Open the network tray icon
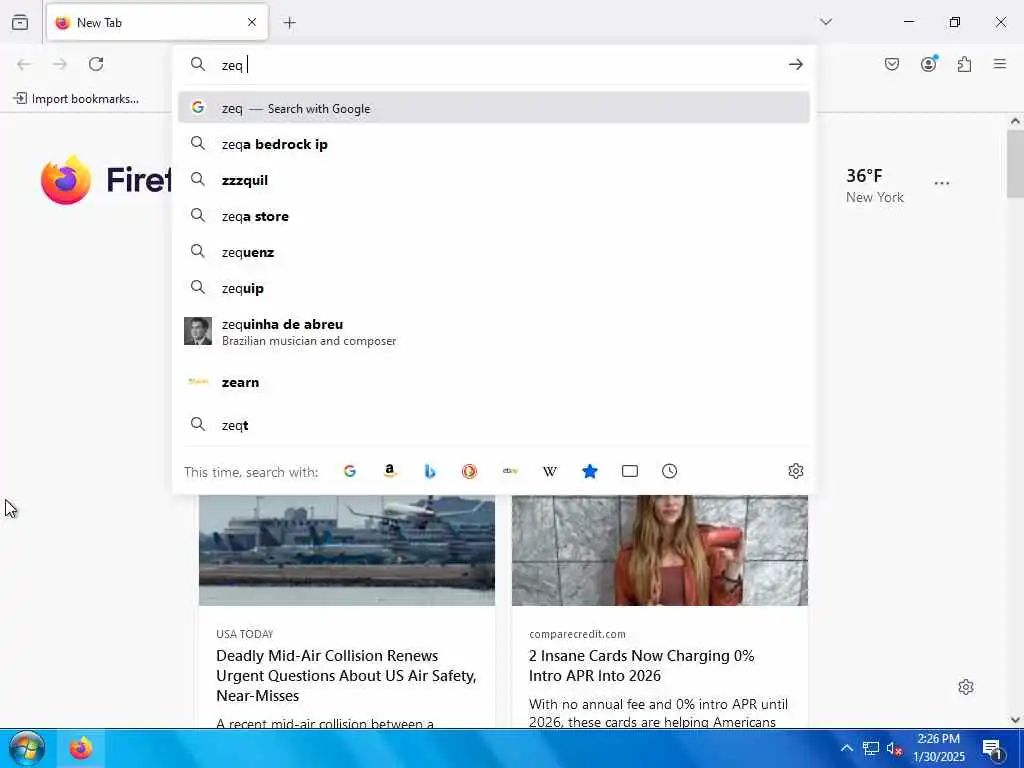Image resolution: width=1024 pixels, height=768 pixels. (x=871, y=748)
